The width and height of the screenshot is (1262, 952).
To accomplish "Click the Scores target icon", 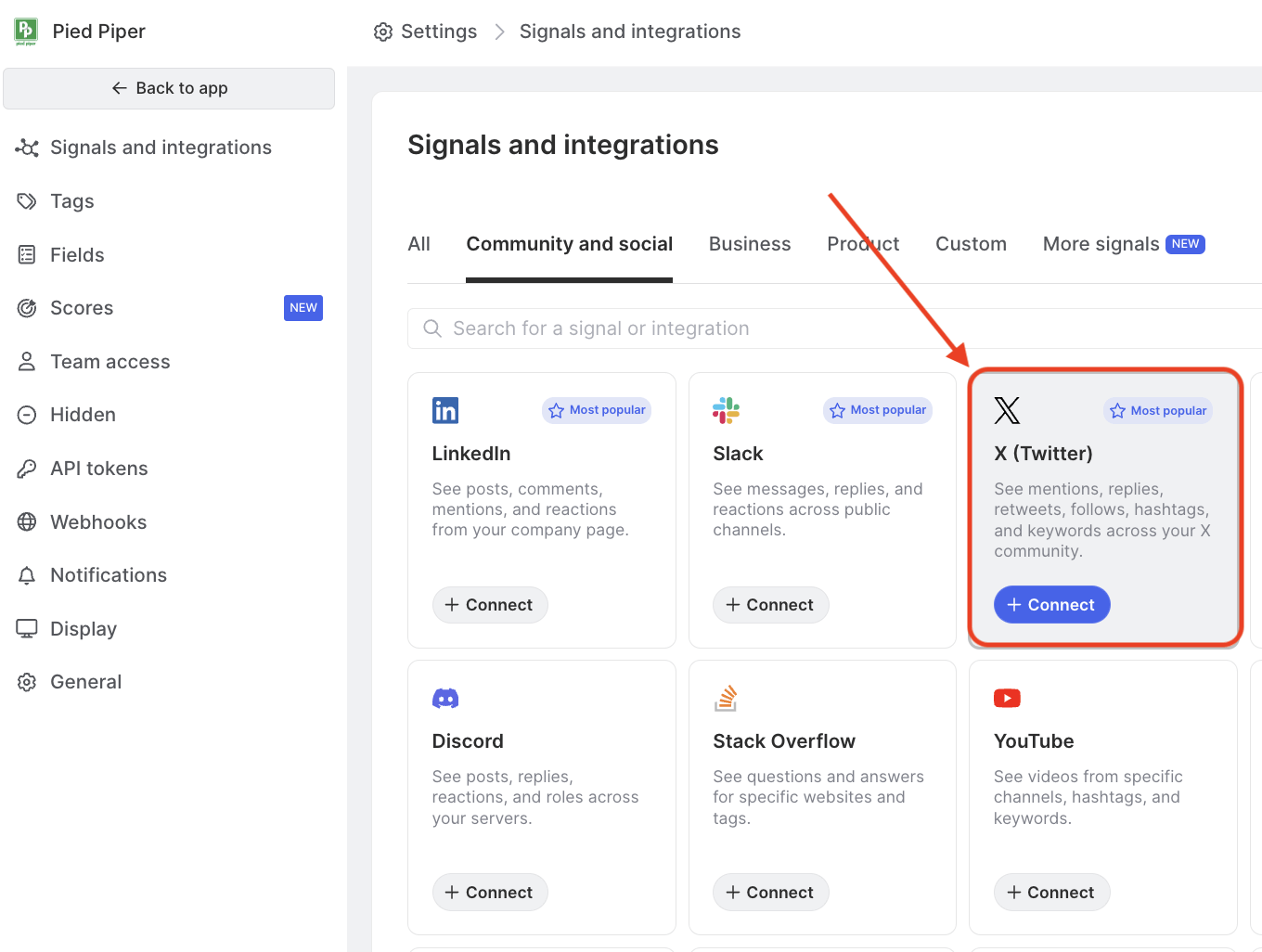I will tap(27, 308).
